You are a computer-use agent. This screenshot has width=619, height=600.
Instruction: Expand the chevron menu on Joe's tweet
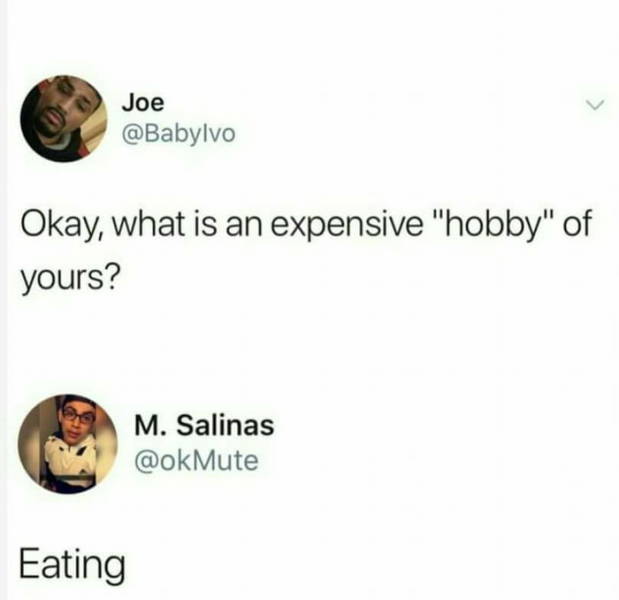595,105
